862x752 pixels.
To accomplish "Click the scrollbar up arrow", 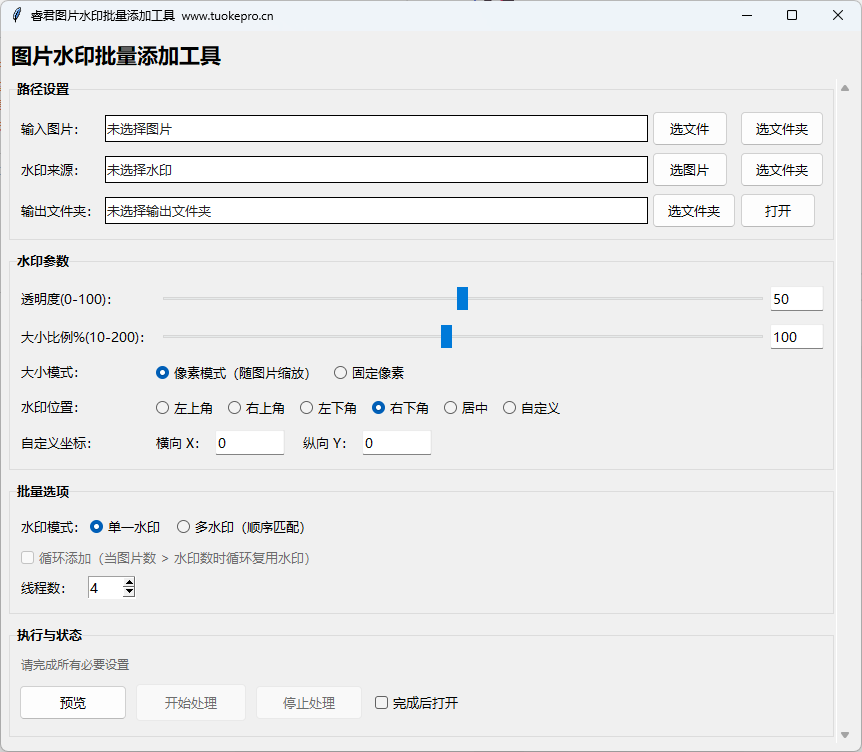I will 845,88.
